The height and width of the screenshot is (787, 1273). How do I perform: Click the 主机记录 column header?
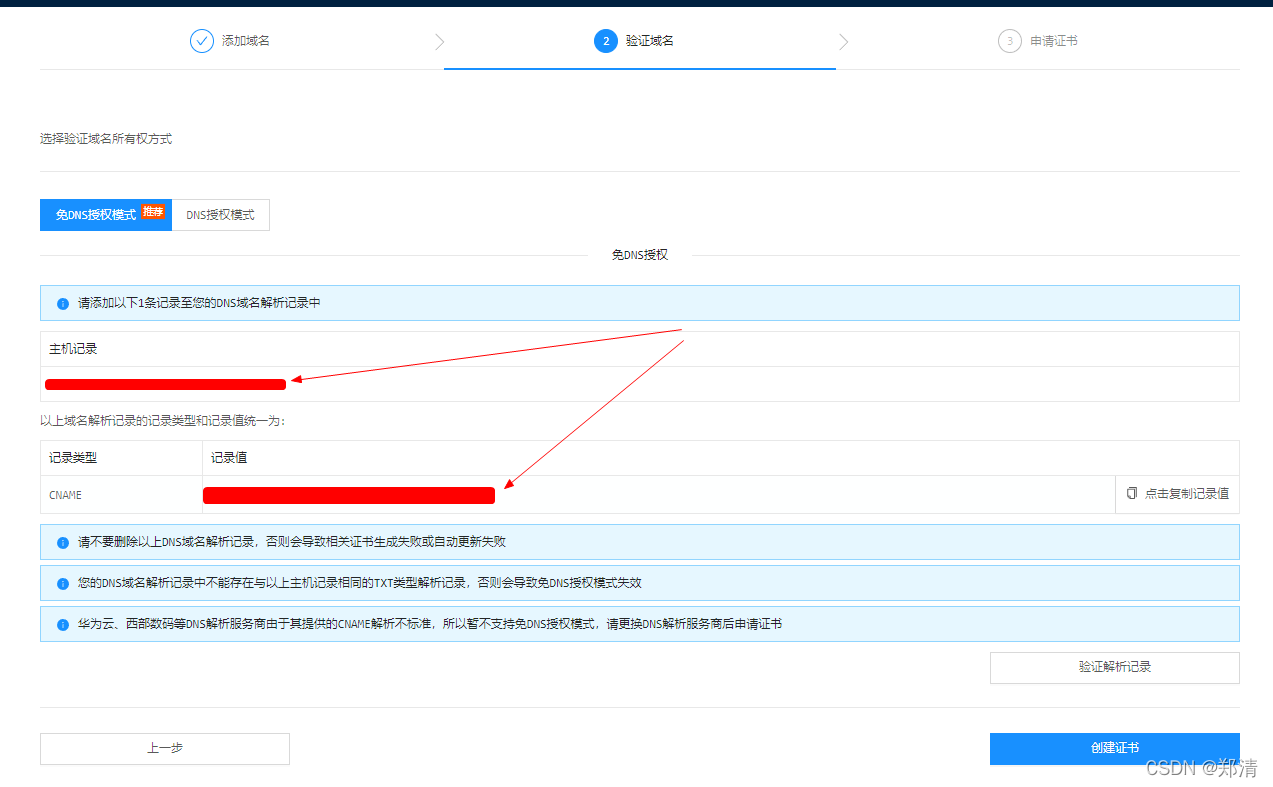pos(74,349)
